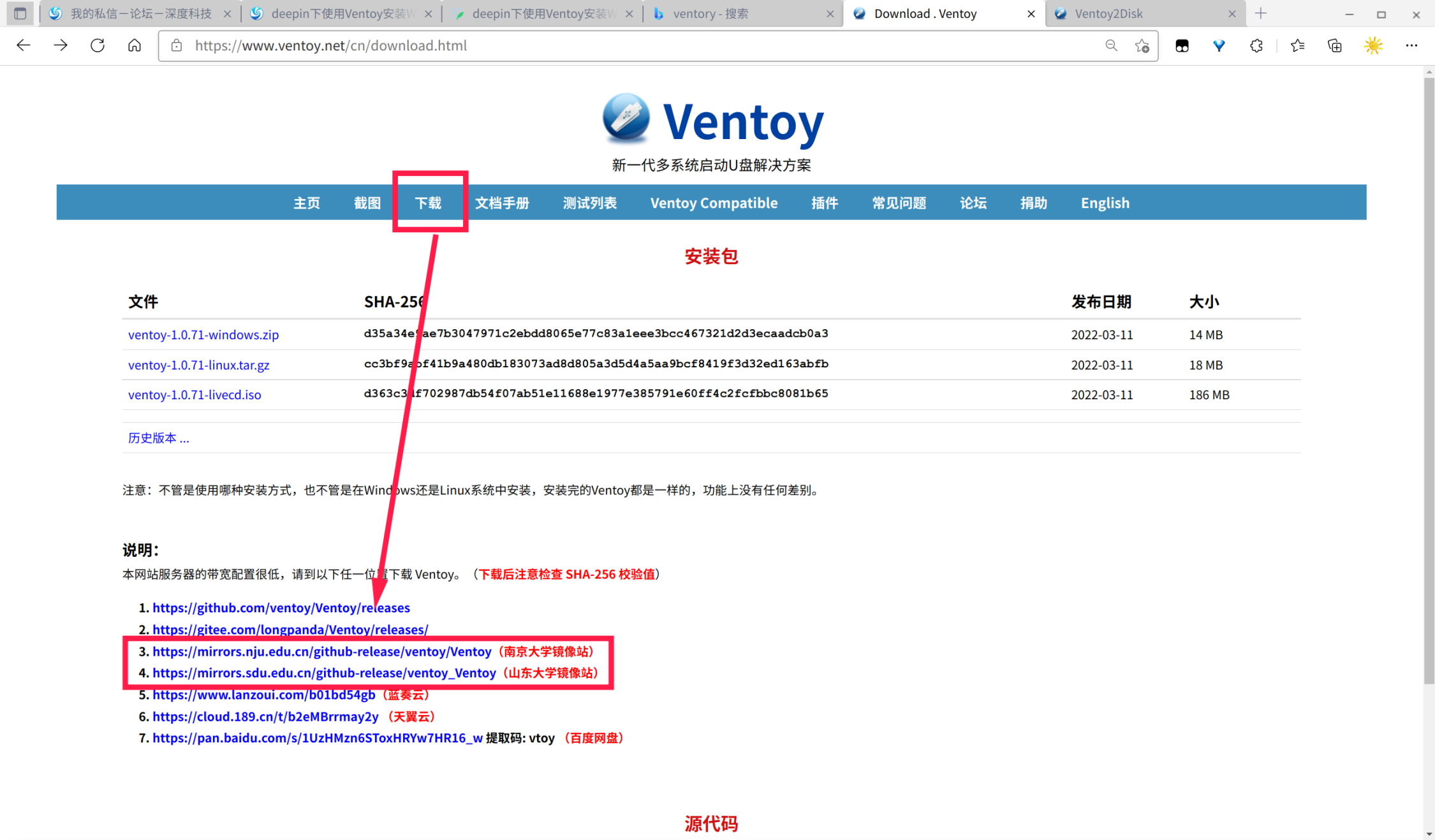The height and width of the screenshot is (840, 1435).
Task: Click the GitHub releases link
Action: [281, 608]
